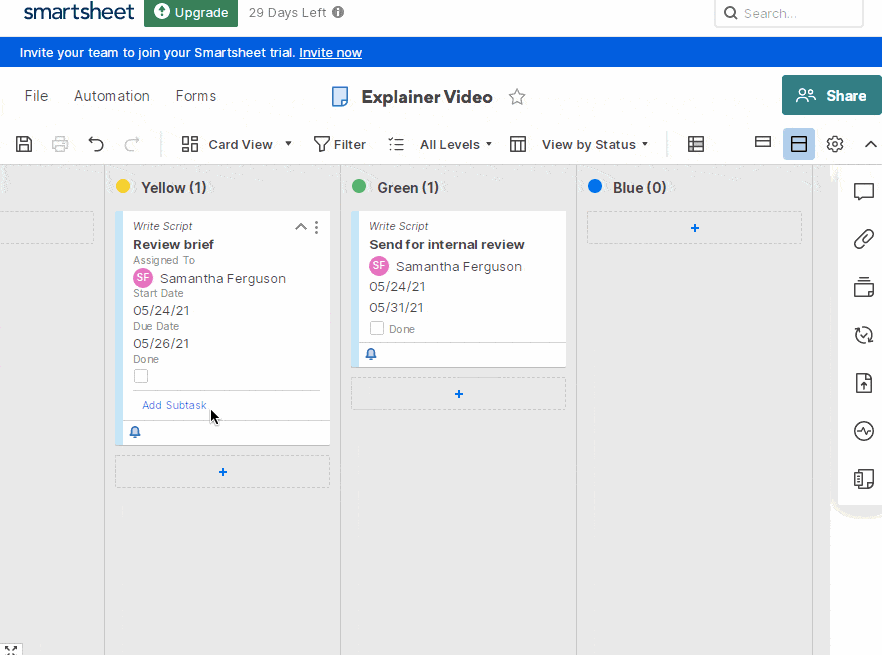
Task: Click inside the Search field
Action: [795, 13]
